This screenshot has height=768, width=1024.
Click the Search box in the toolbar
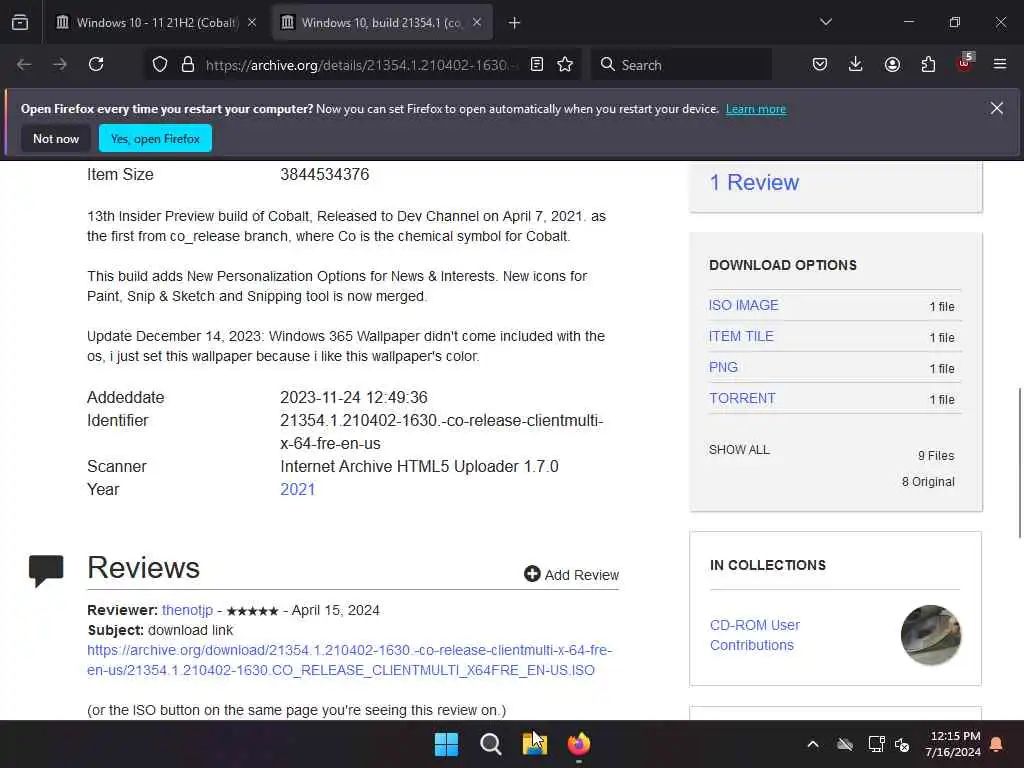[x=682, y=65]
